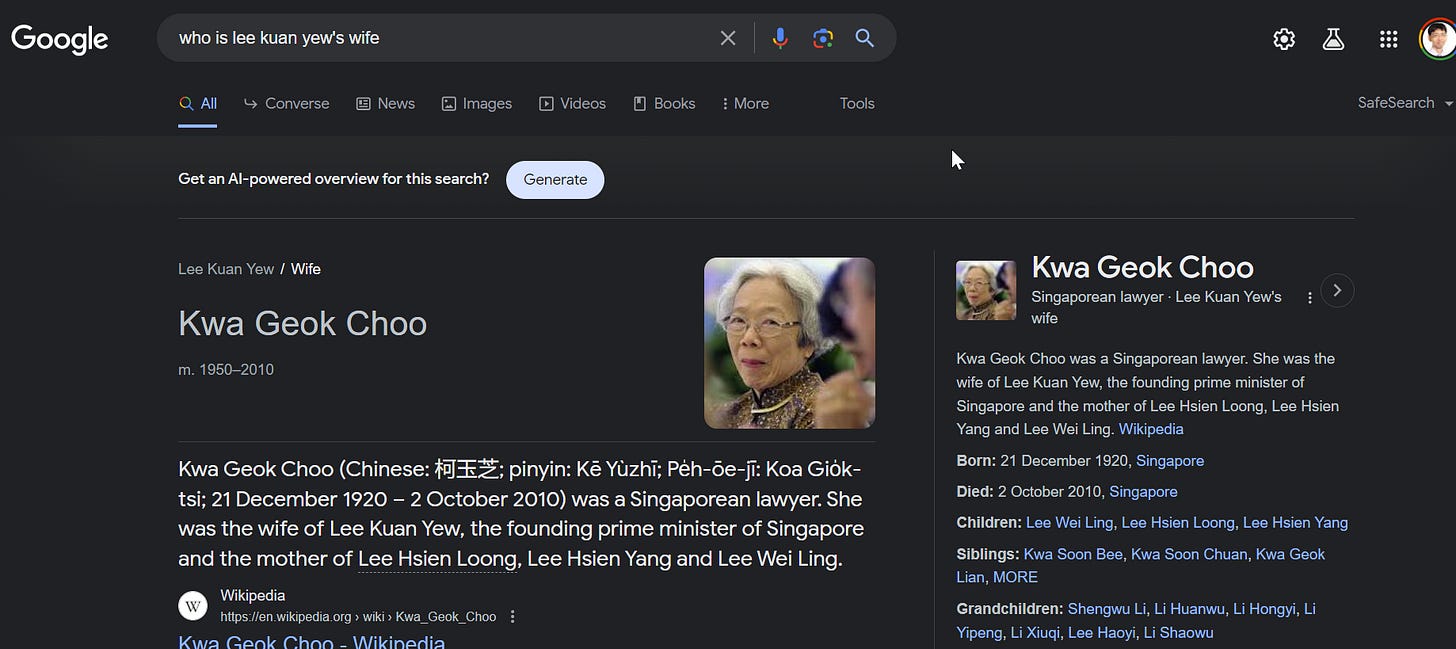Screen dimensions: 1456x649
Task: Open Search Labs beaker icon
Action: (x=1333, y=39)
